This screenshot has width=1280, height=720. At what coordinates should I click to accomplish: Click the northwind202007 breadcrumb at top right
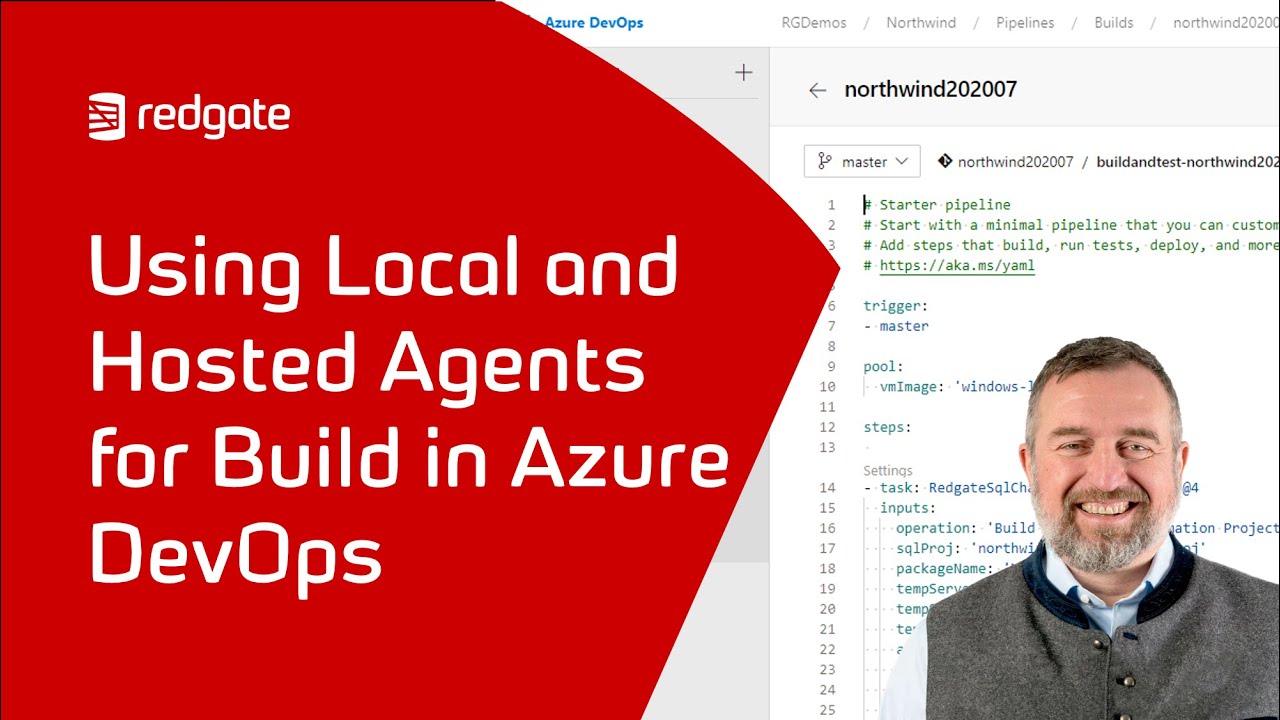click(1226, 22)
